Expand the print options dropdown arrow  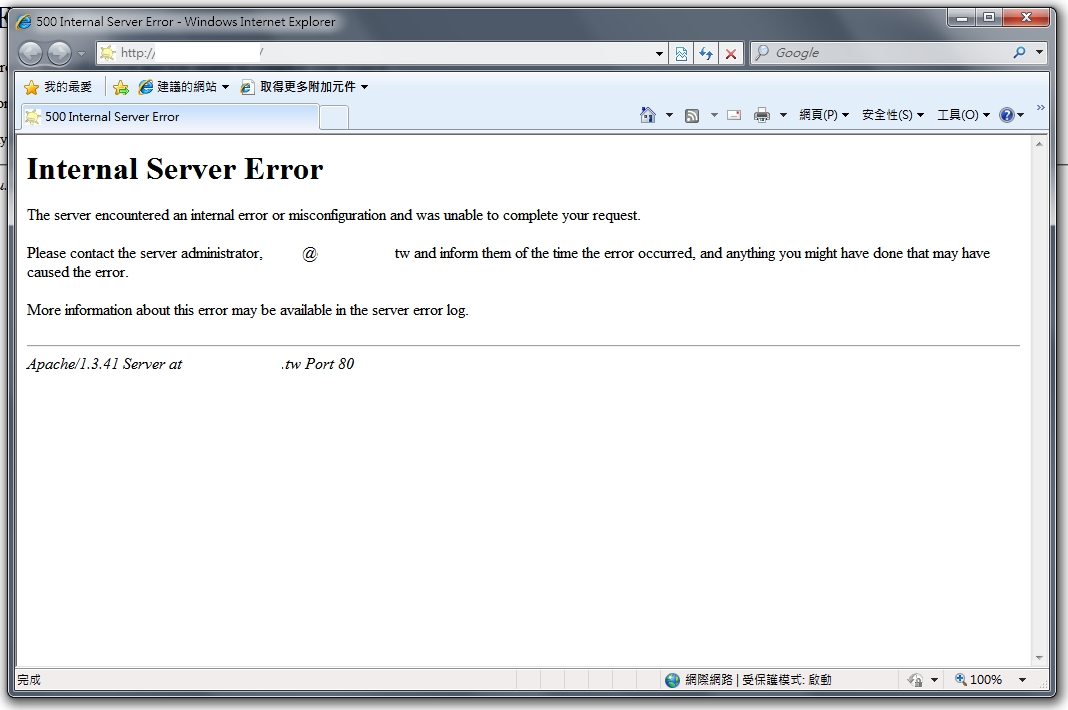pos(783,115)
